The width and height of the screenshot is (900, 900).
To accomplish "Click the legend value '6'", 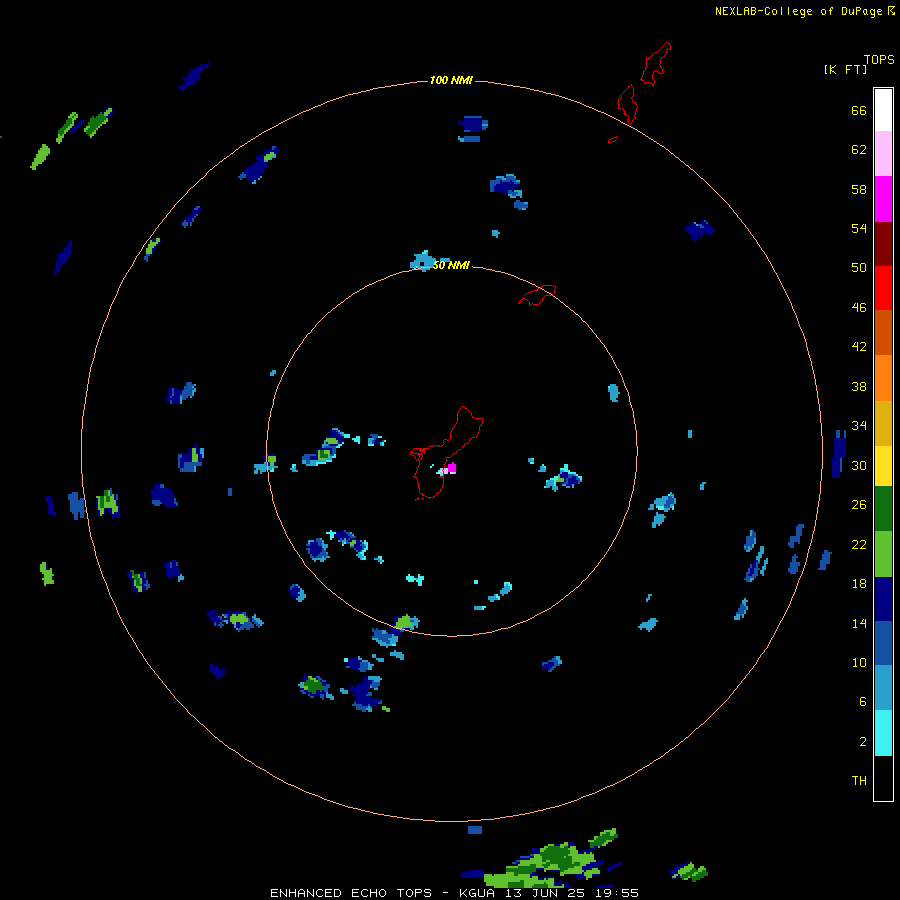I will pos(863,702).
